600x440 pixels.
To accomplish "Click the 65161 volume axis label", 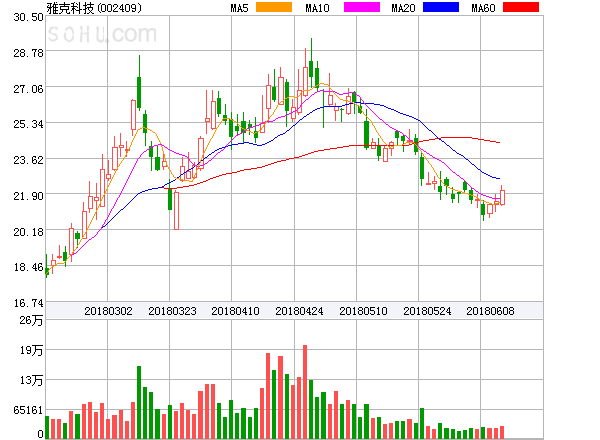I will [28, 410].
